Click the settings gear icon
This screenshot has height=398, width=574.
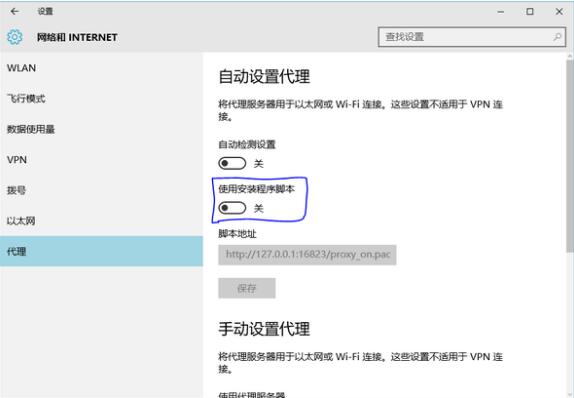[15, 37]
